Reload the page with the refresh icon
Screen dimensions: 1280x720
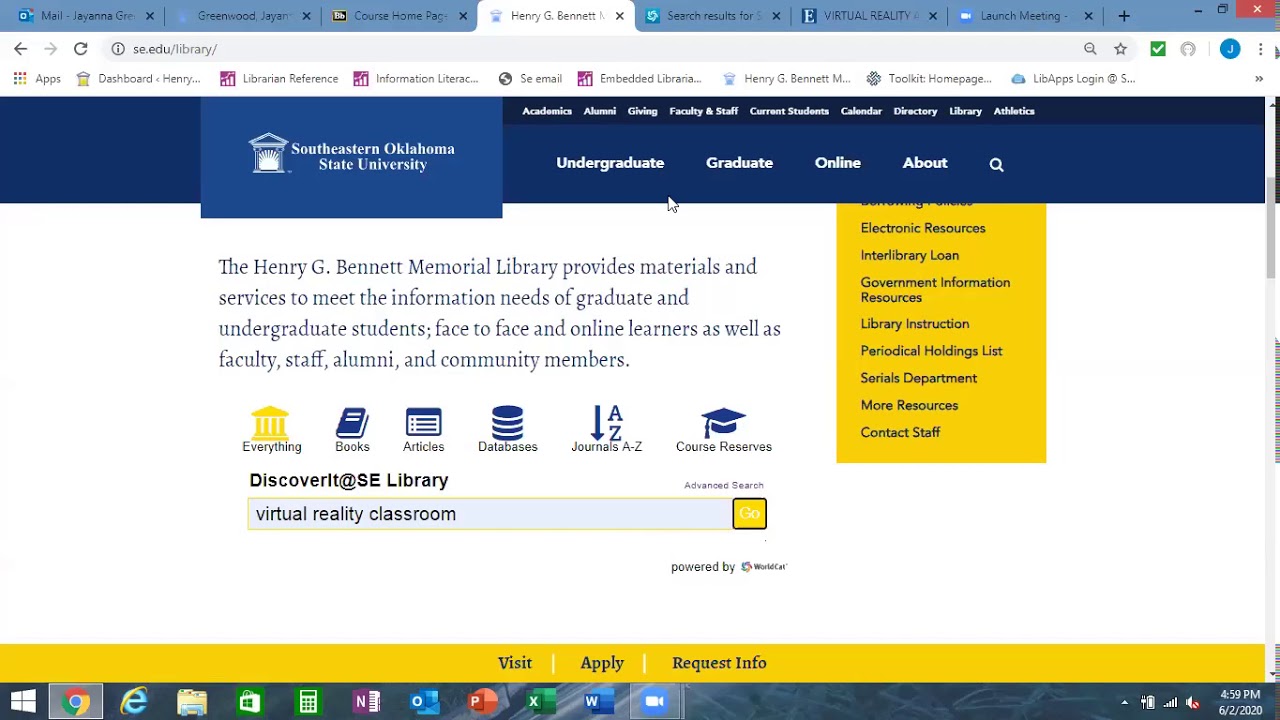pos(80,48)
